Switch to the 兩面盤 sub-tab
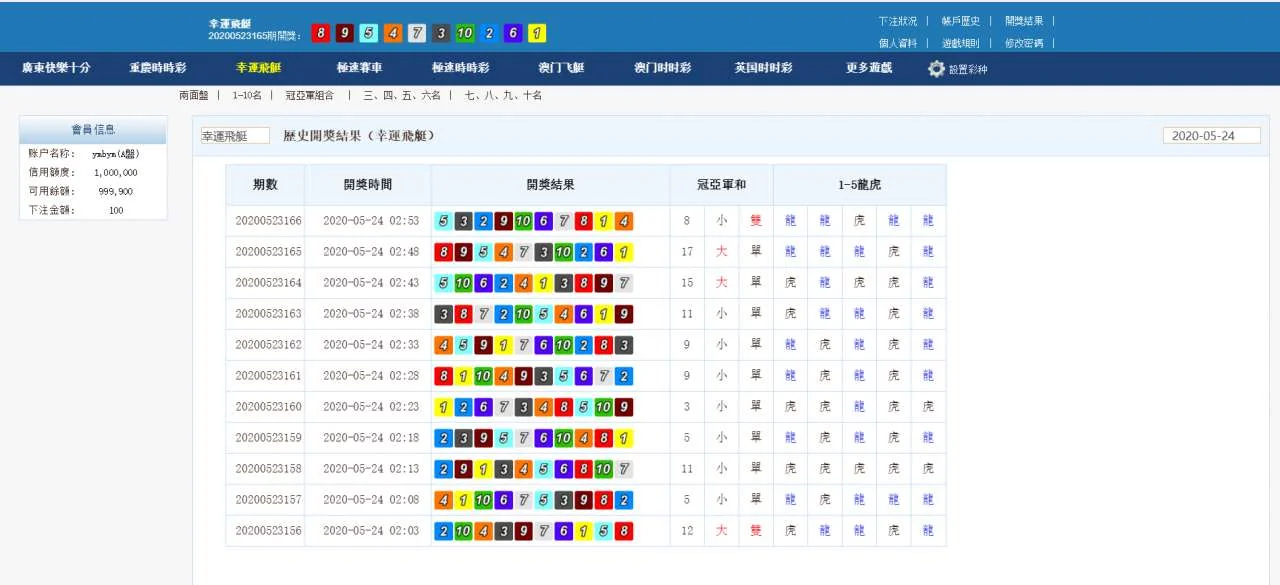This screenshot has width=1280, height=585. coord(194,96)
